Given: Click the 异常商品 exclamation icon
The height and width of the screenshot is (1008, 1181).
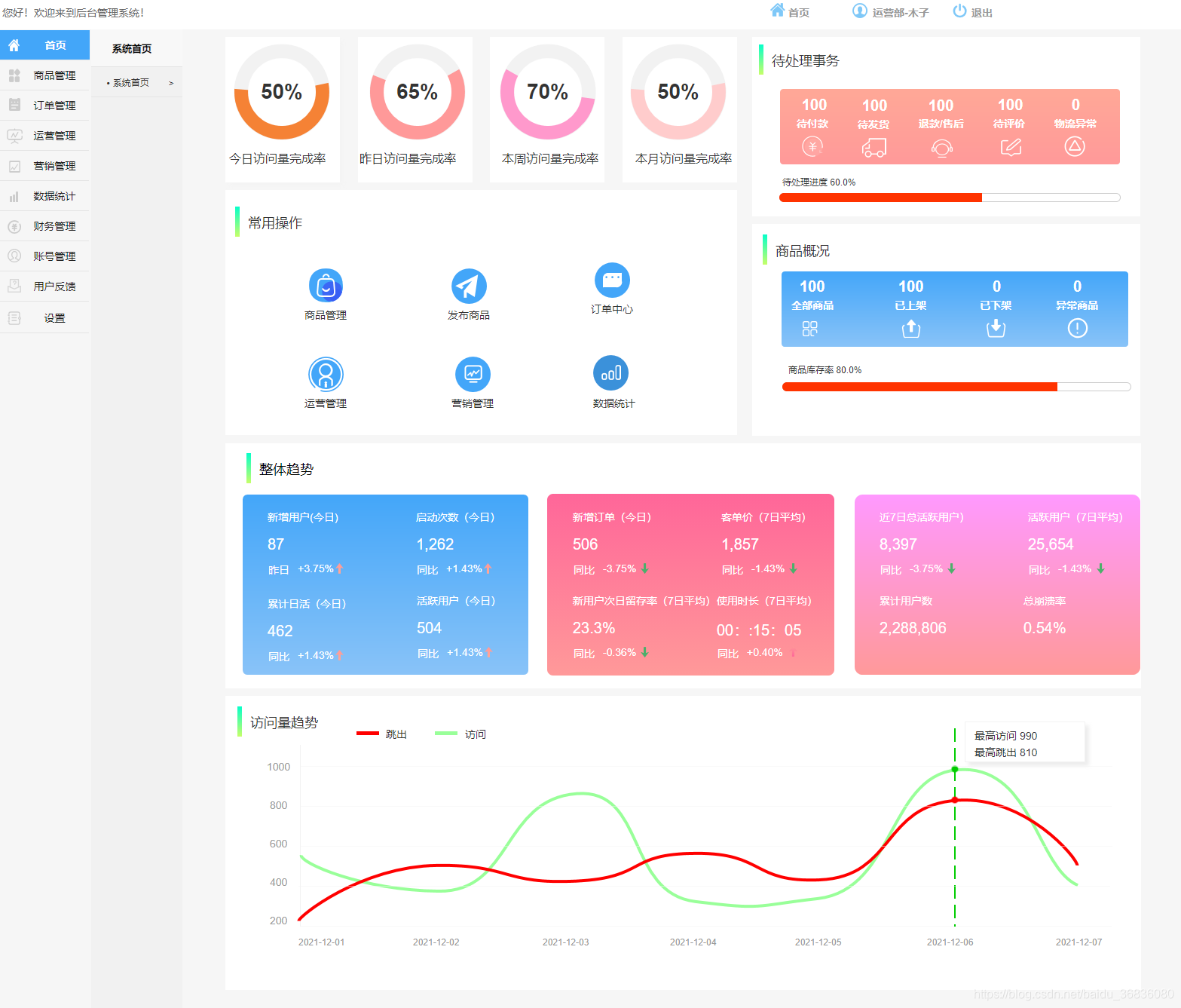Looking at the screenshot, I should (1077, 328).
